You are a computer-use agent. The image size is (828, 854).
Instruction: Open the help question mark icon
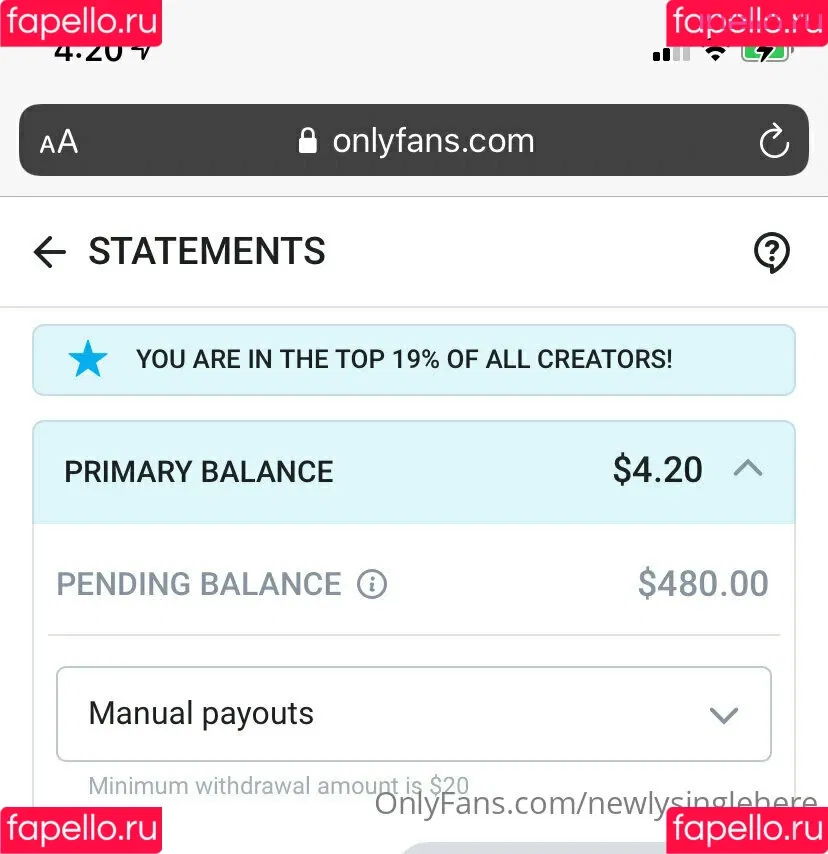[x=771, y=252]
